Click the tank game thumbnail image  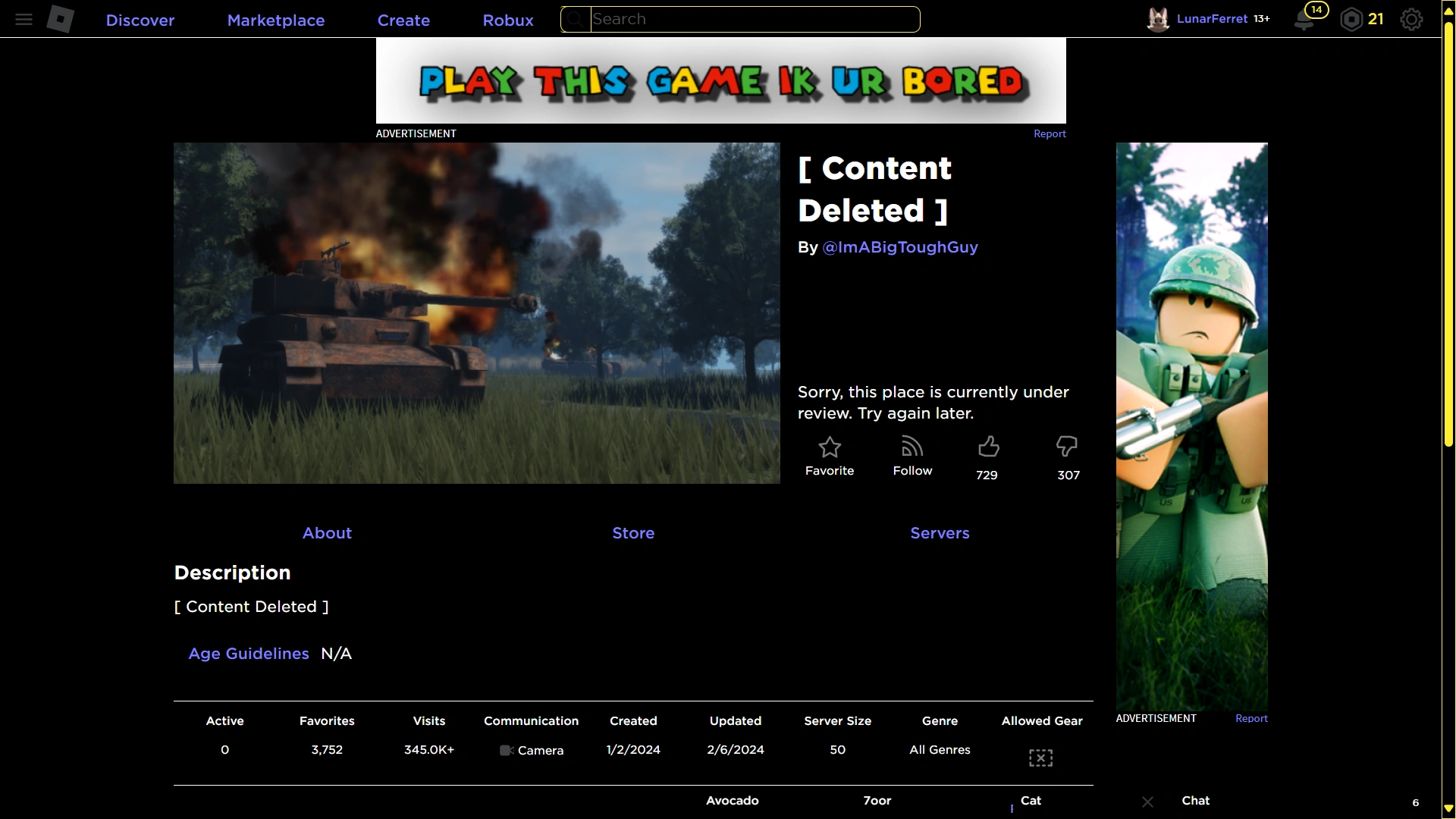tap(476, 313)
